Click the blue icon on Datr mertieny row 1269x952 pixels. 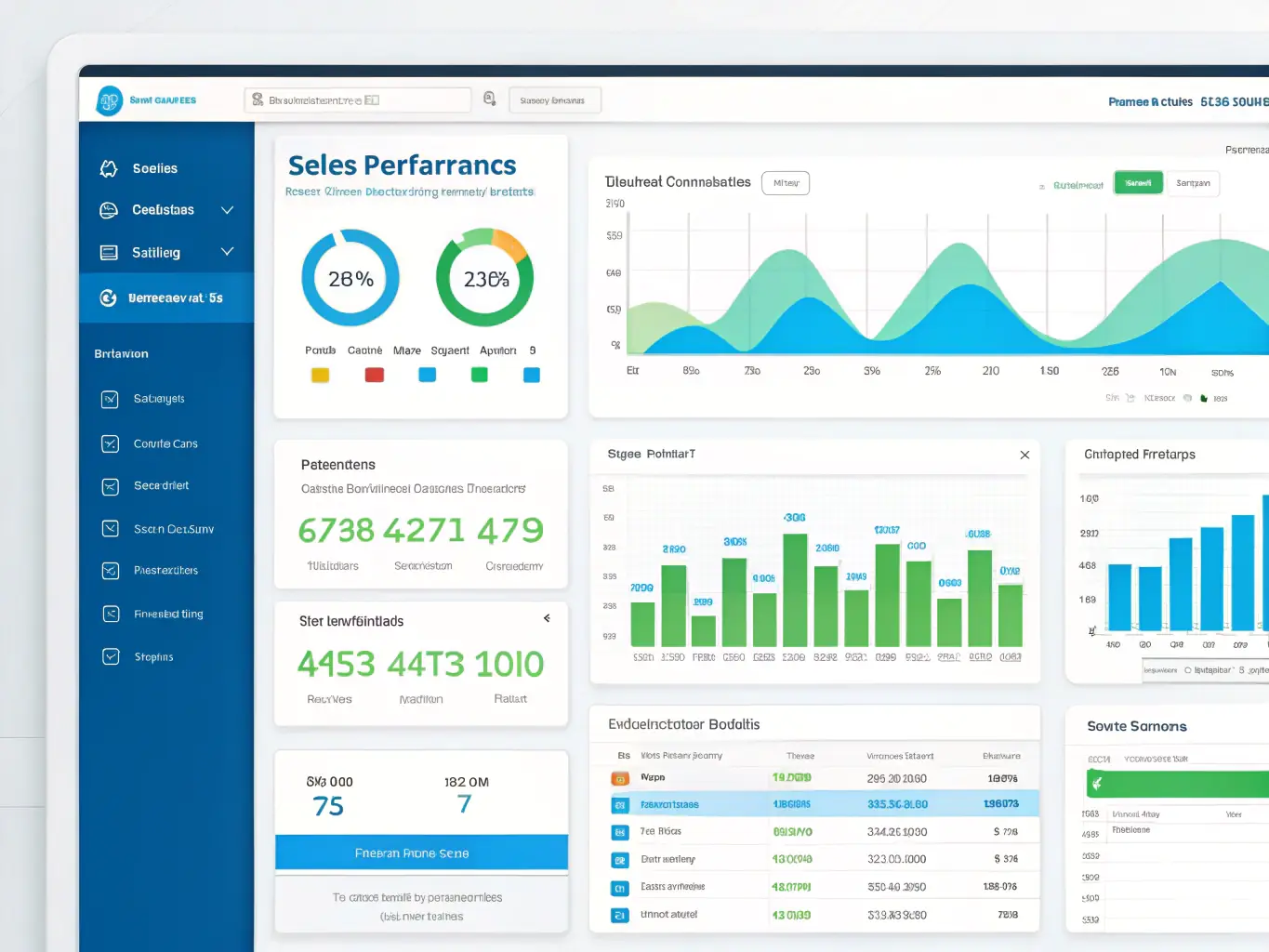pos(620,860)
